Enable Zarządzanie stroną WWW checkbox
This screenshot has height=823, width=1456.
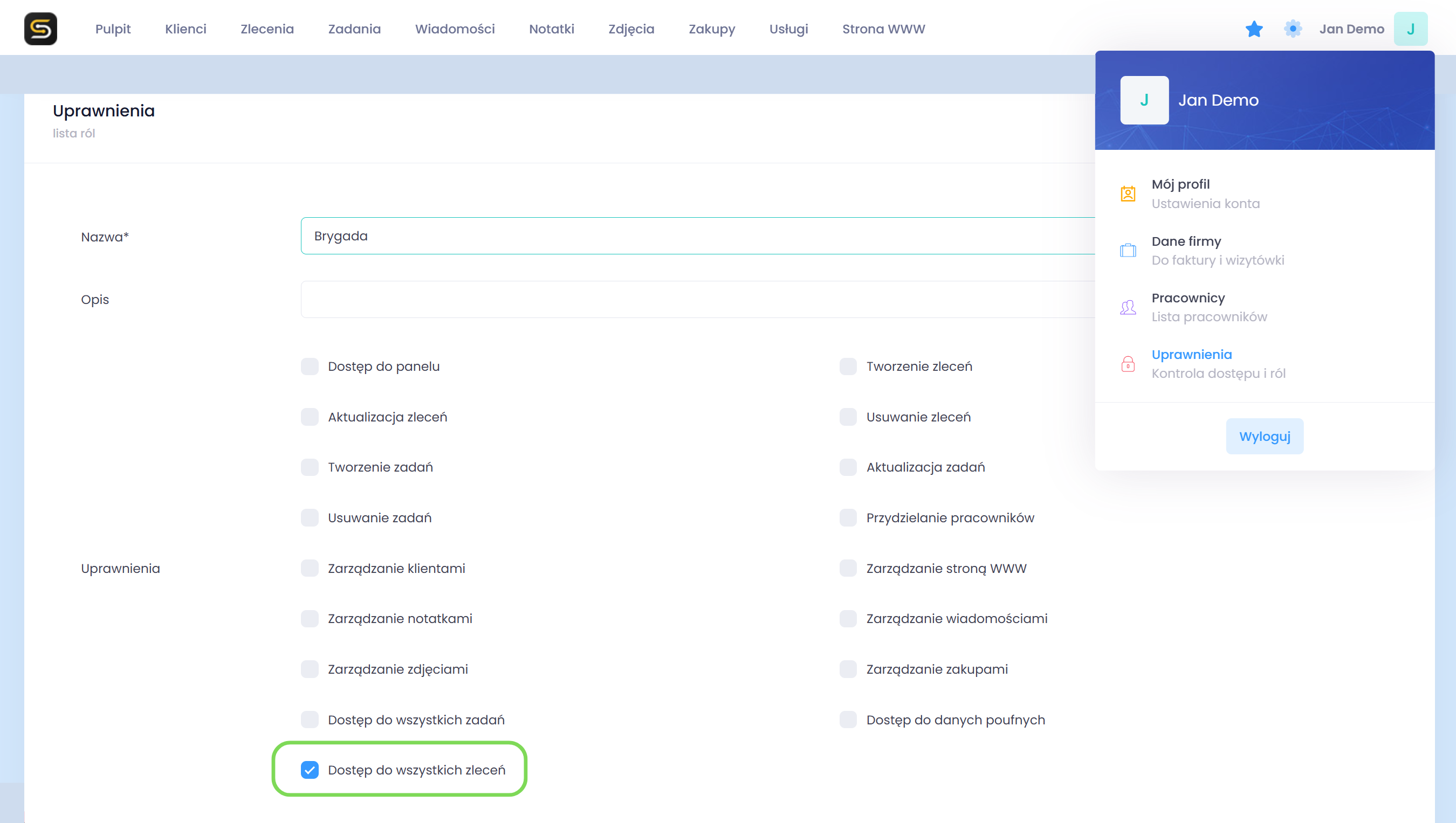click(x=848, y=568)
